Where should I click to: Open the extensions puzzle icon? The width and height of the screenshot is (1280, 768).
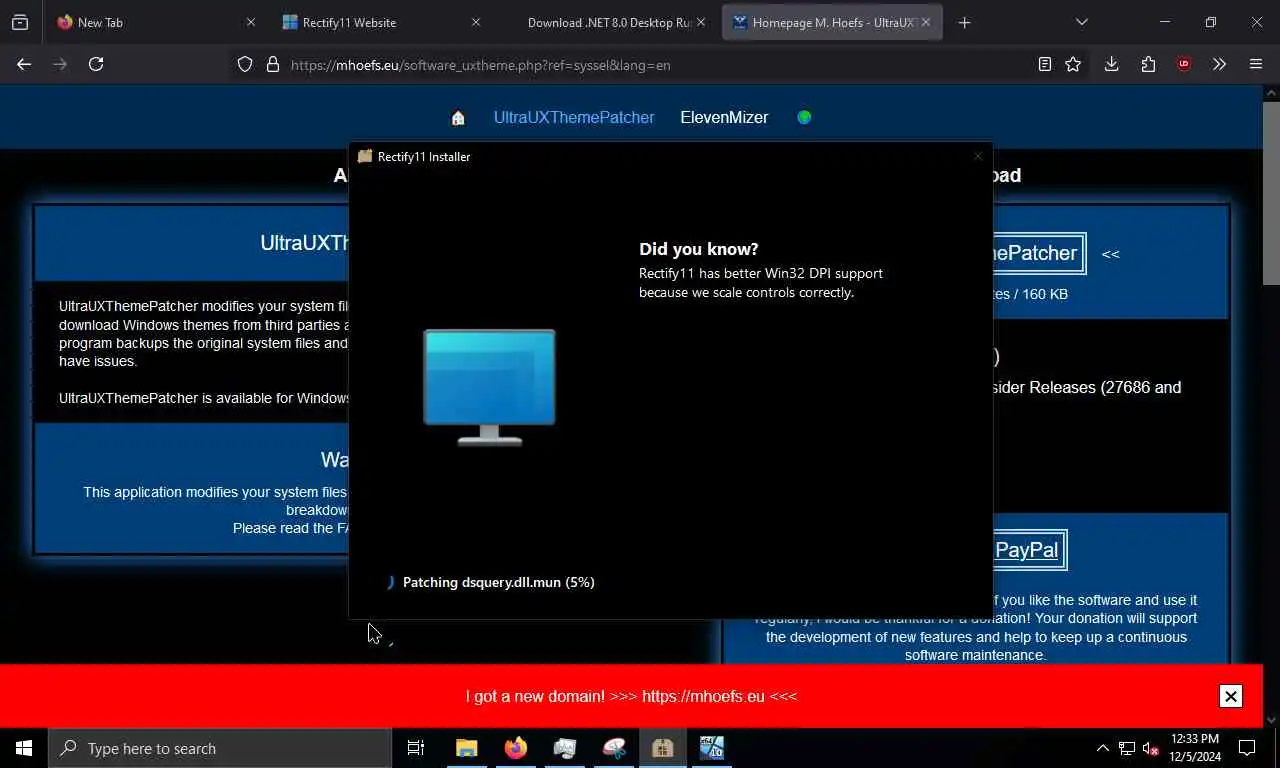(1148, 64)
